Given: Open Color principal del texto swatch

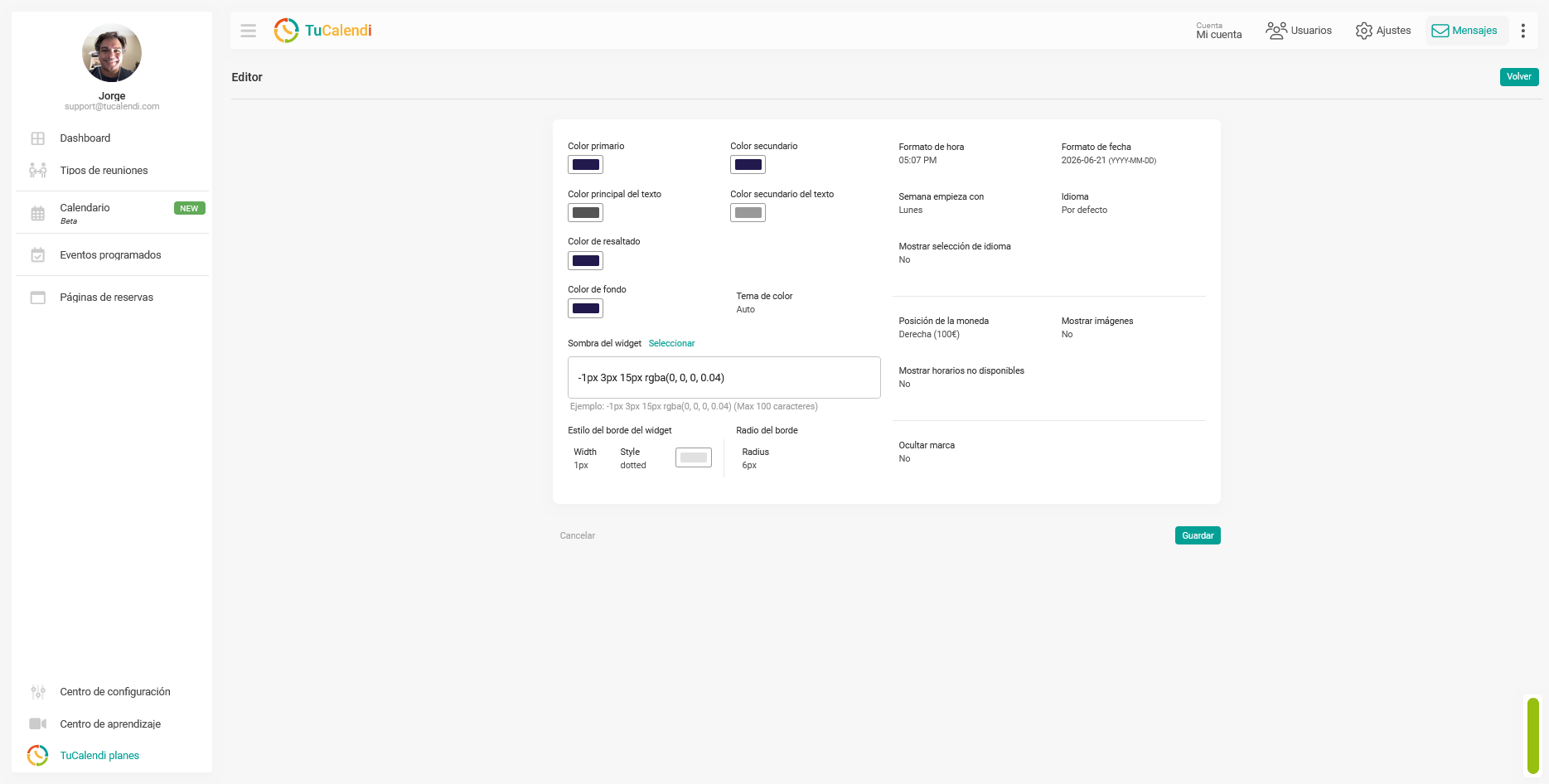Looking at the screenshot, I should point(585,213).
